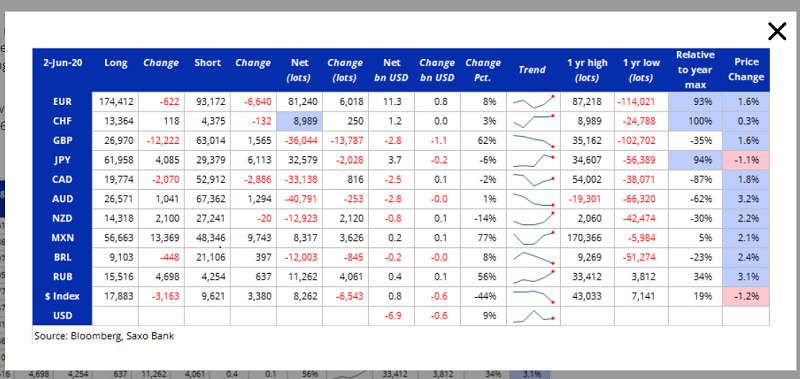The height and width of the screenshot is (379, 800).
Task: Click RUB price change 3.1% cell
Action: pyautogui.click(x=746, y=276)
